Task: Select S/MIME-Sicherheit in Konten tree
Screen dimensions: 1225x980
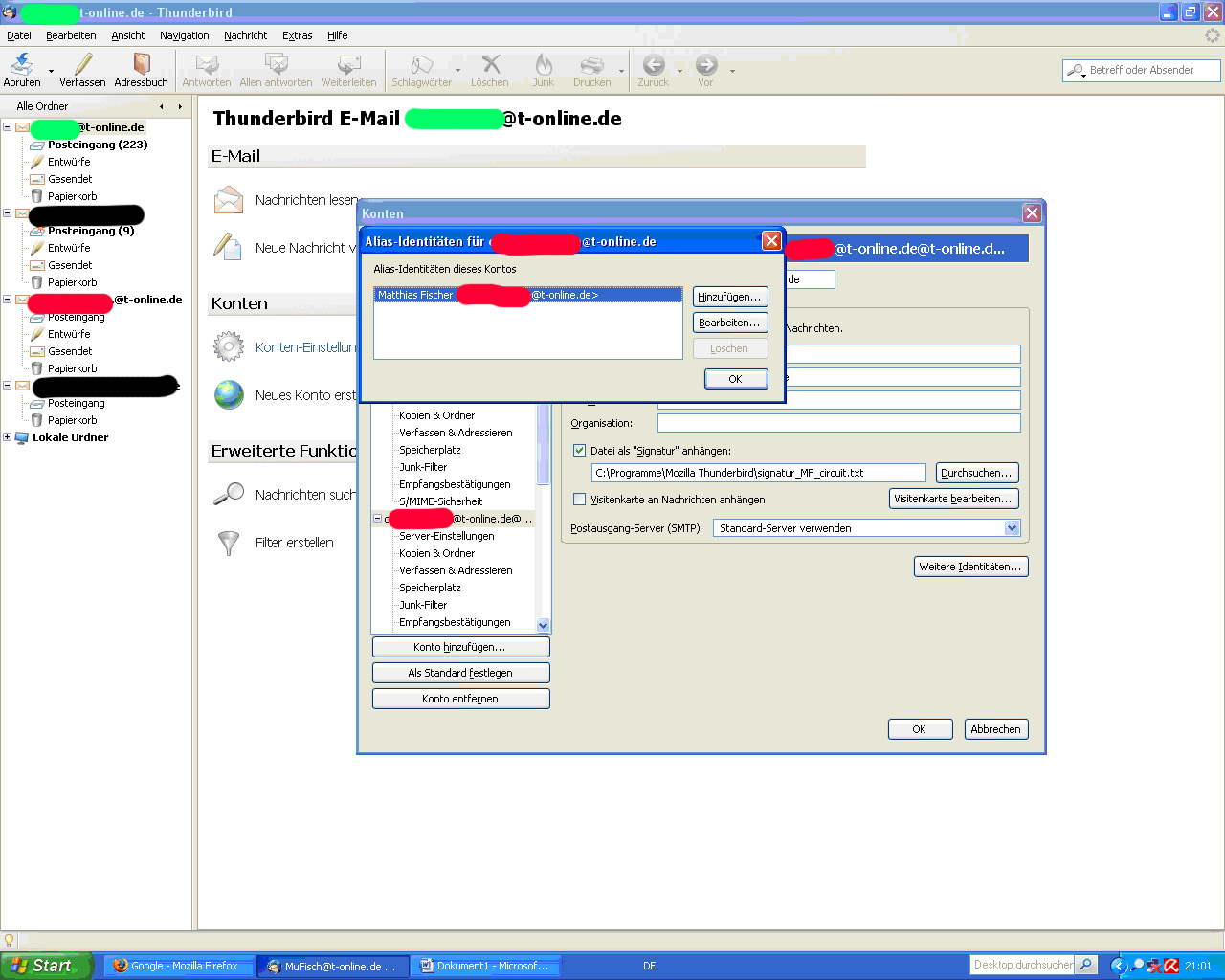Action: pos(440,501)
